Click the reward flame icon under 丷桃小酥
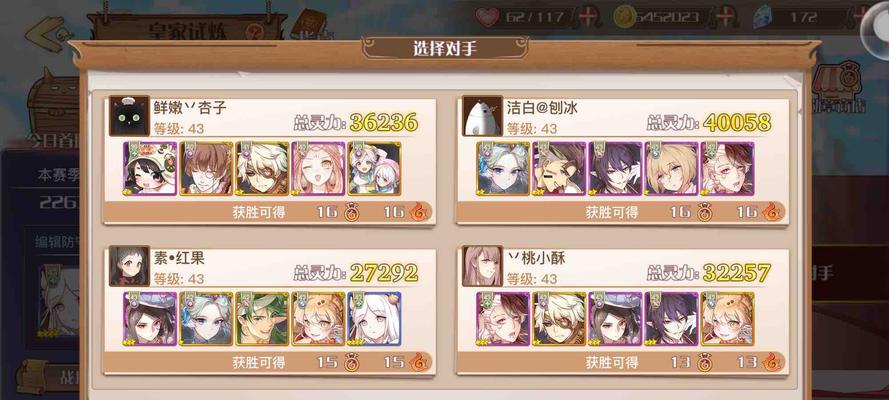The image size is (889, 400). click(x=771, y=362)
